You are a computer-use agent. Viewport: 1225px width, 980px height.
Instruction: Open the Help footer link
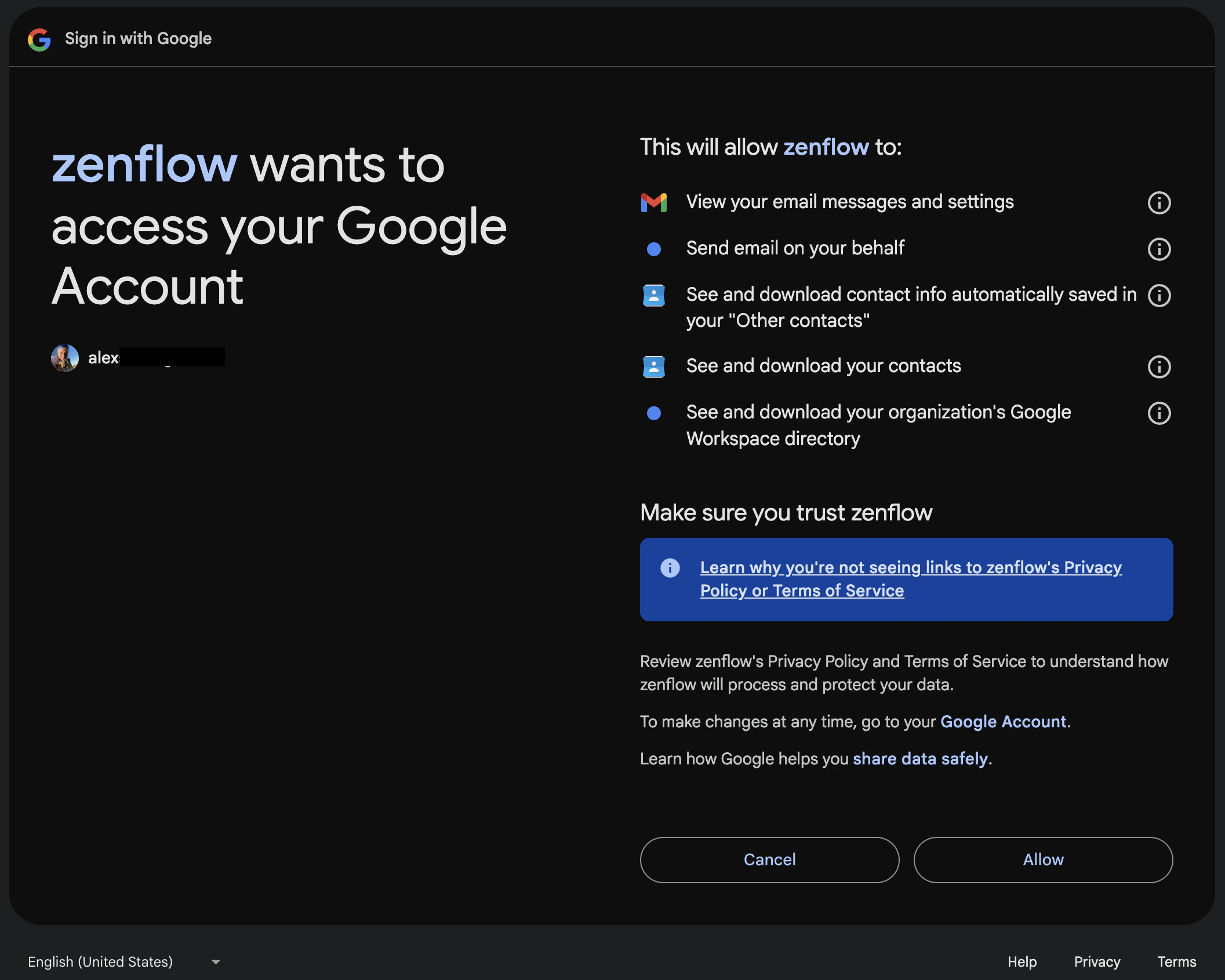click(x=1022, y=961)
